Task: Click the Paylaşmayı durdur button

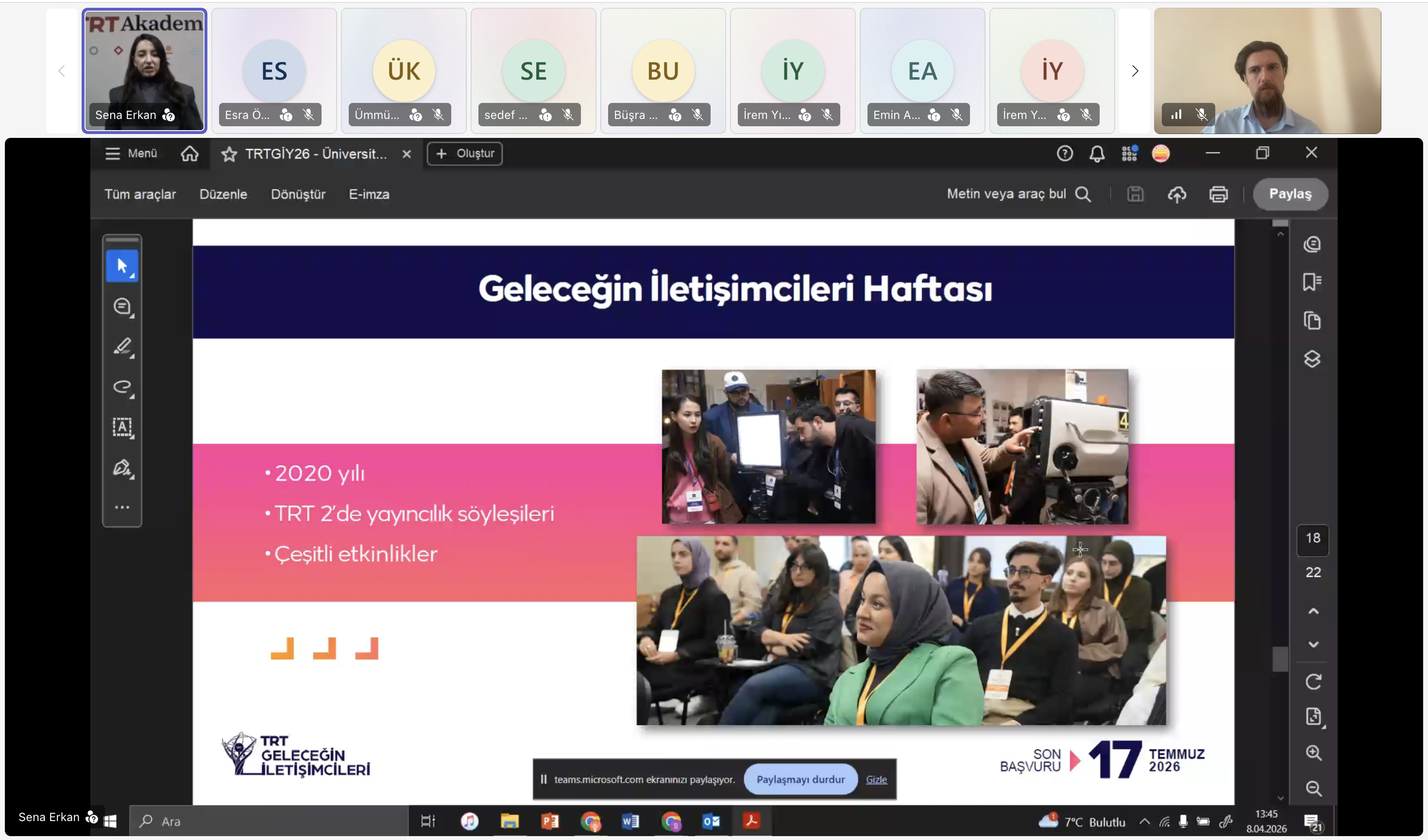Action: 800,779
